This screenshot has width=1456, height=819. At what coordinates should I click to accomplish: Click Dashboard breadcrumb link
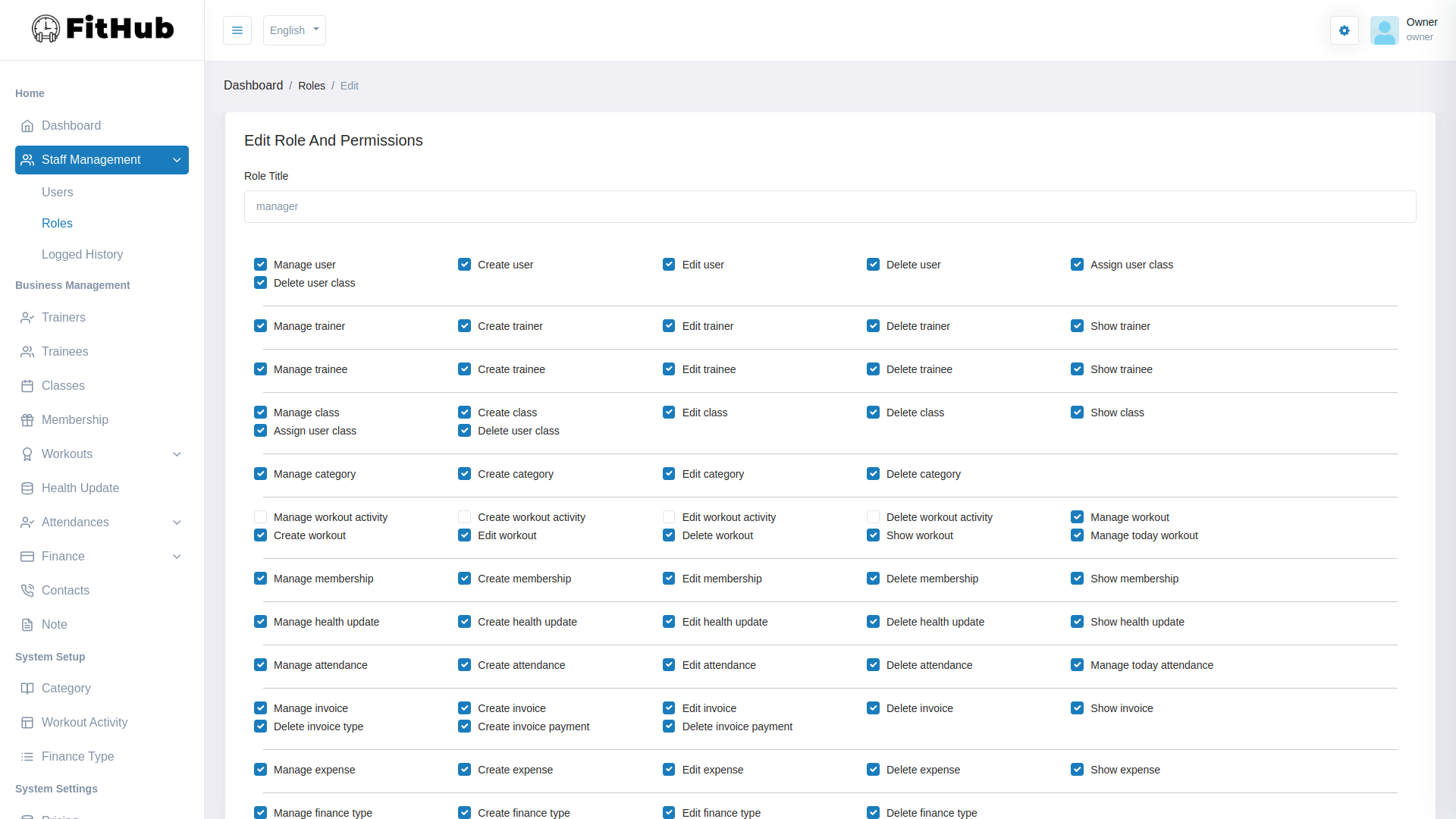click(x=253, y=86)
